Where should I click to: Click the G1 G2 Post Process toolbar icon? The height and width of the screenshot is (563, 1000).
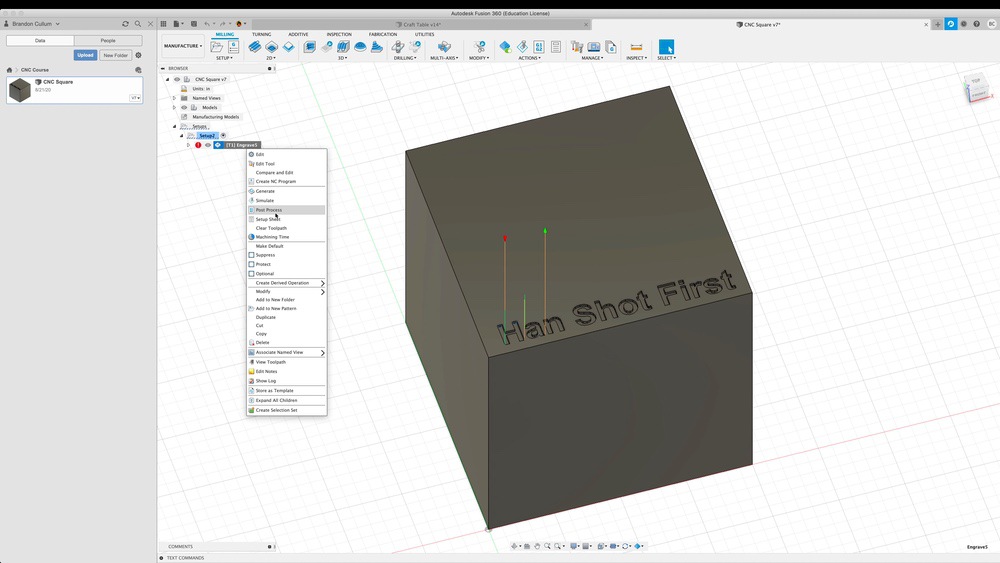pyautogui.click(x=539, y=47)
